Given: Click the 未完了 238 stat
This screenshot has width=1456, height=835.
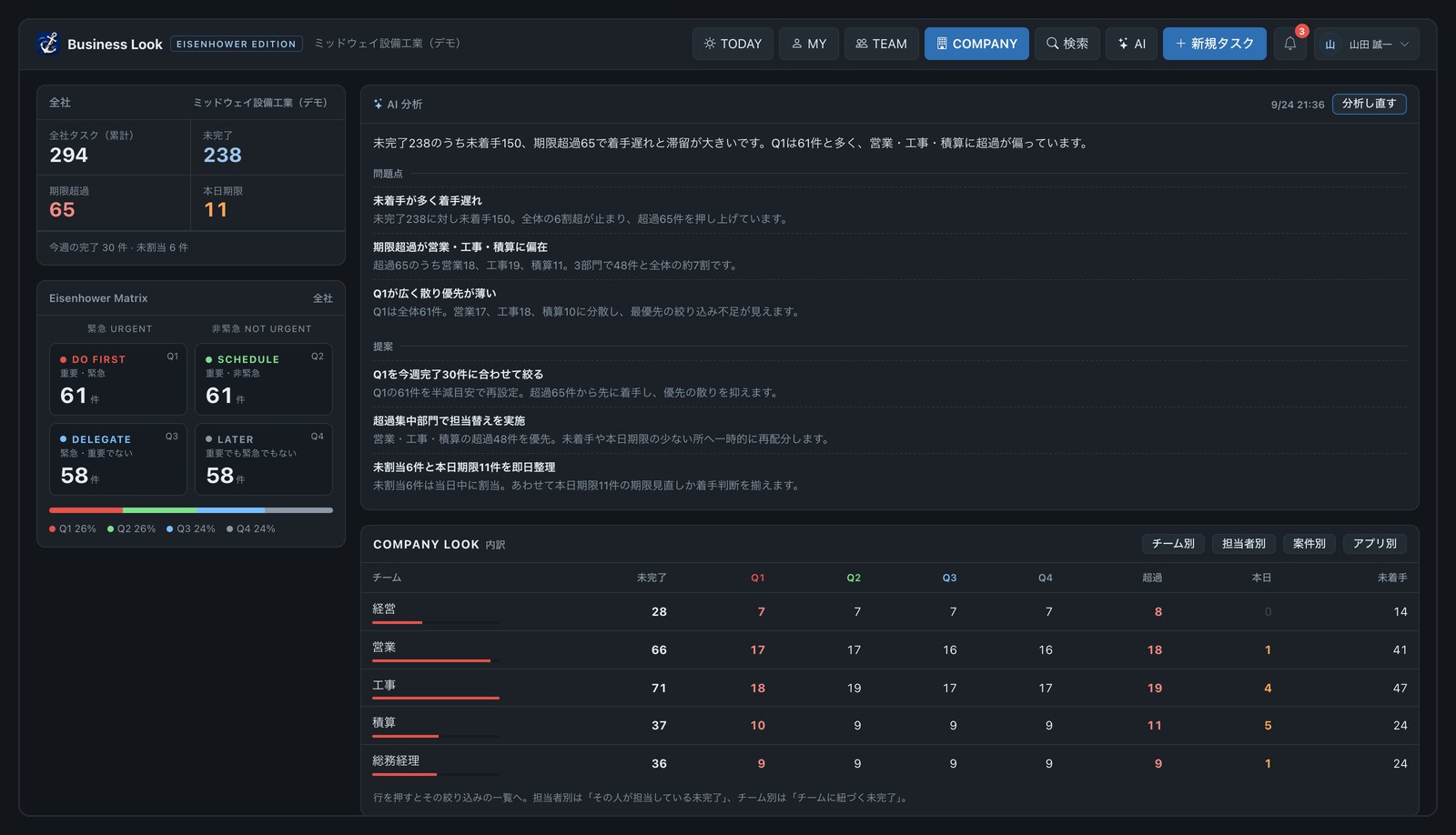Looking at the screenshot, I should 268,147.
